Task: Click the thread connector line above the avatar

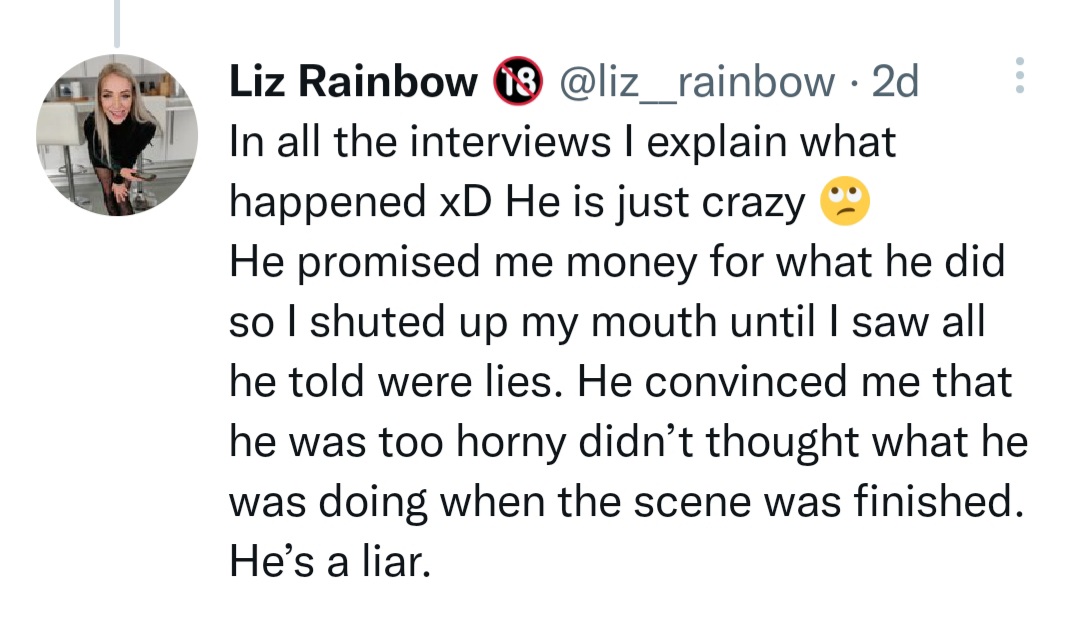Action: (x=117, y=22)
